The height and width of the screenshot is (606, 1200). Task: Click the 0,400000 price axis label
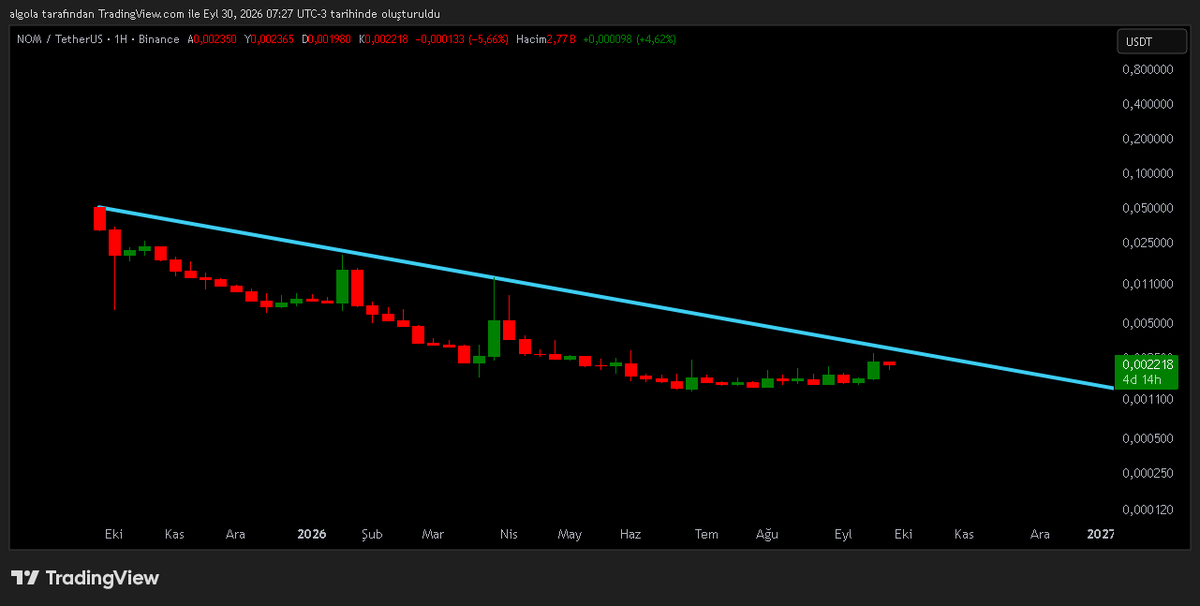[1147, 104]
